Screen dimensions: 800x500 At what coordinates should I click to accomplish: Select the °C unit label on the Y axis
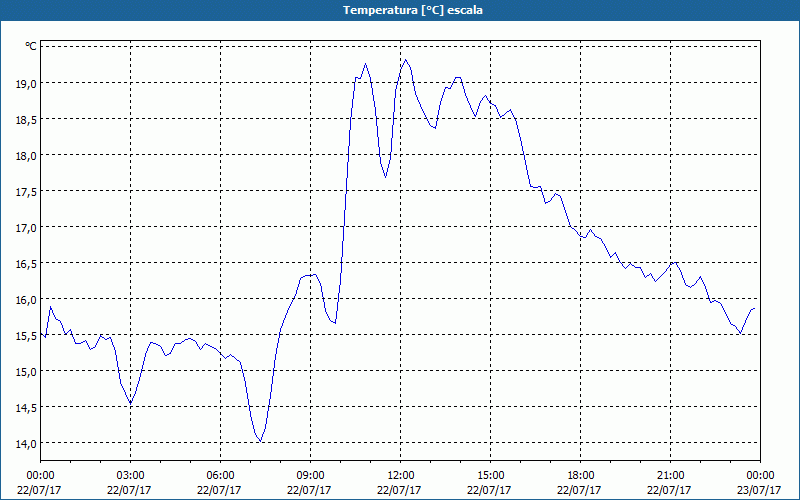tap(31, 46)
